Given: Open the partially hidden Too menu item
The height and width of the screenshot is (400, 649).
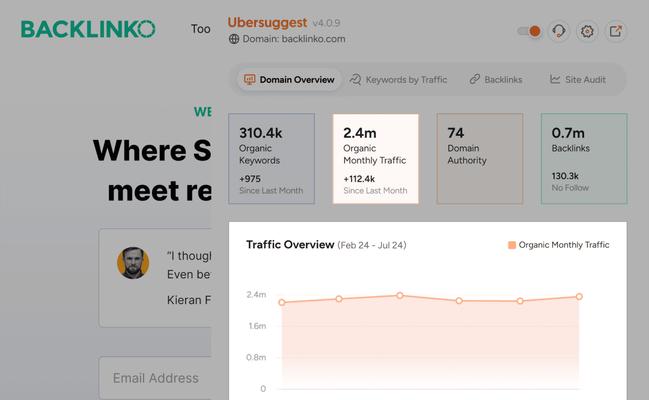Looking at the screenshot, I should (201, 29).
